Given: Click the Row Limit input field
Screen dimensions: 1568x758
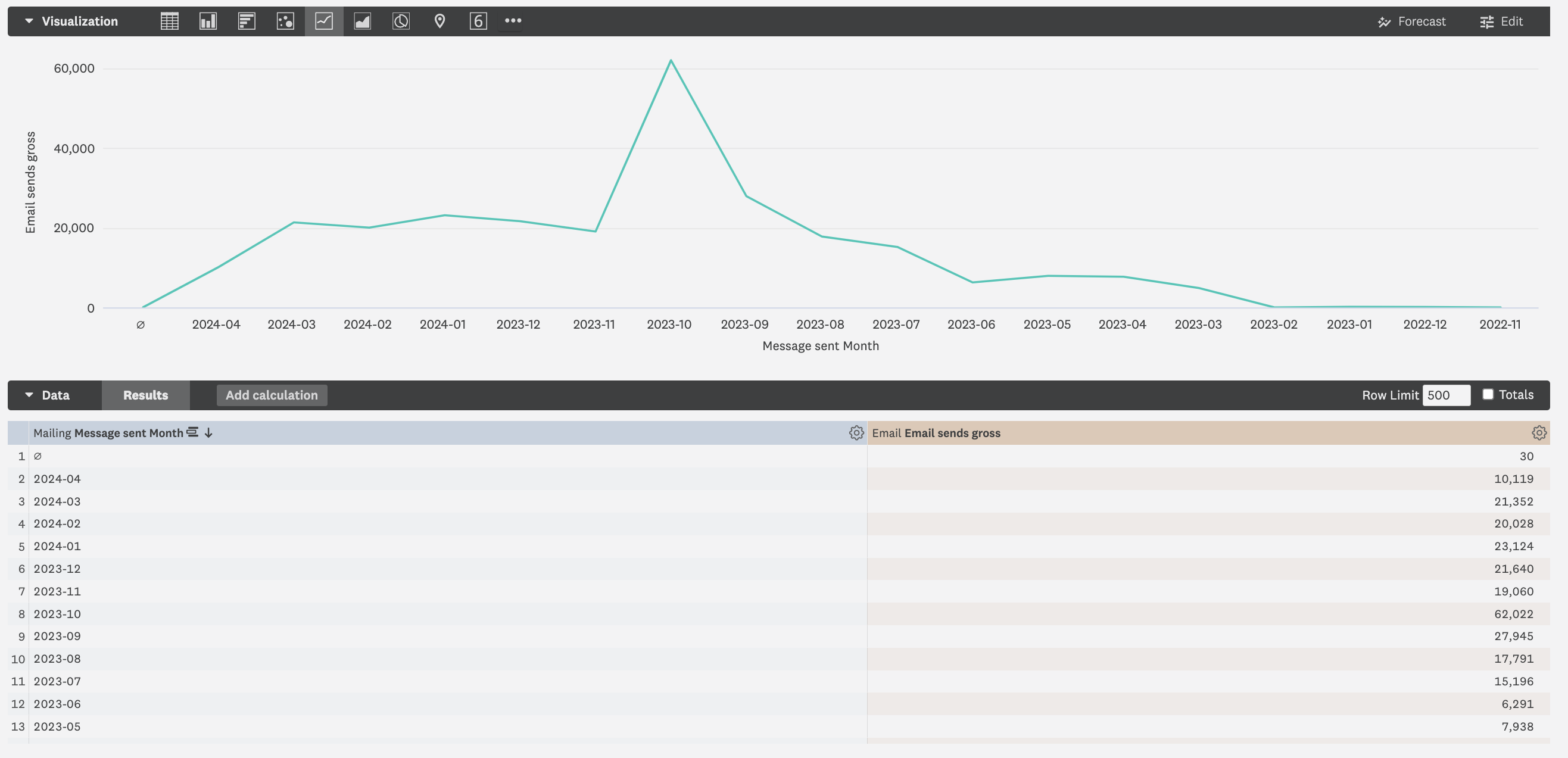Looking at the screenshot, I should pos(1447,395).
